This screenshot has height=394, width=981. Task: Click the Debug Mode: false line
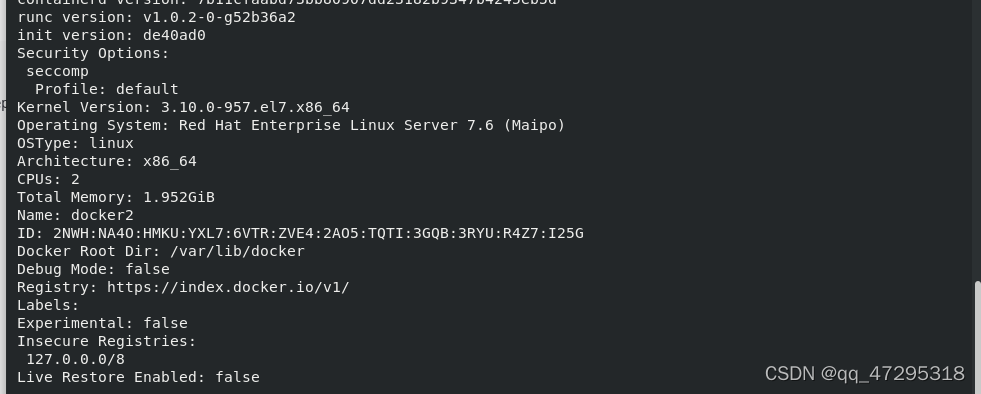click(93, 269)
